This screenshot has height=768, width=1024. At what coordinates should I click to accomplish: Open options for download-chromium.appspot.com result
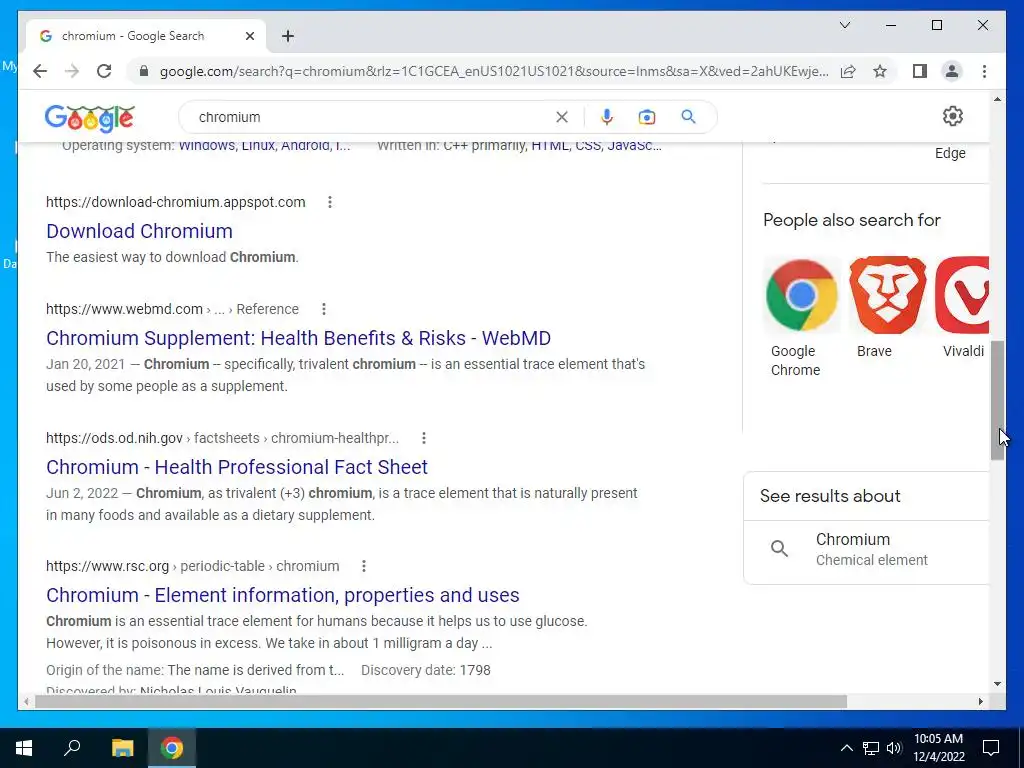tap(330, 202)
